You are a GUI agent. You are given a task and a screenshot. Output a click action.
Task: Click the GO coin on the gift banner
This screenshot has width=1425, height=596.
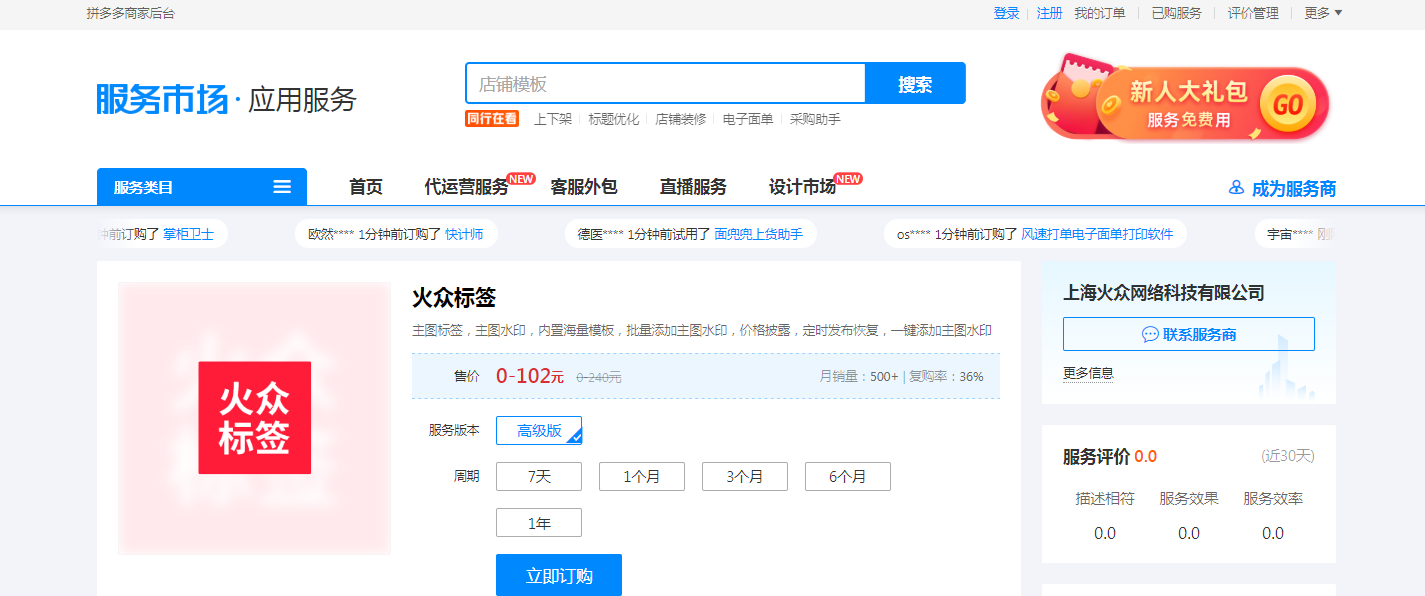(1288, 105)
